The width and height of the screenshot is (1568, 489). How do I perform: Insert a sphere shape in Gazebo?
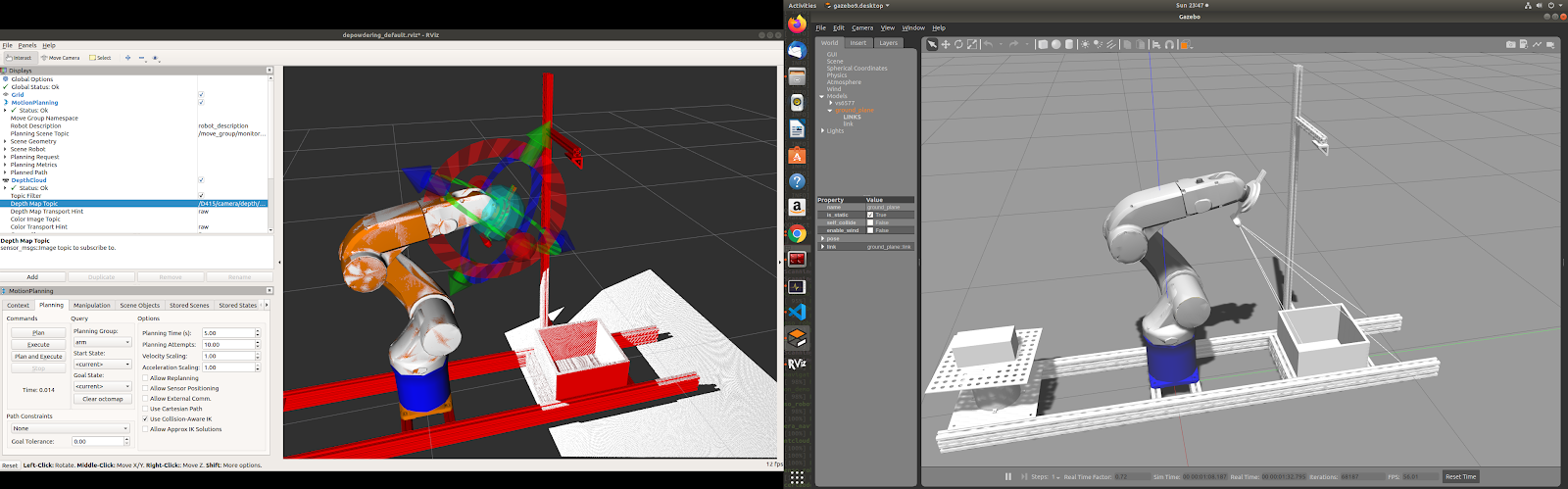pyautogui.click(x=1055, y=44)
